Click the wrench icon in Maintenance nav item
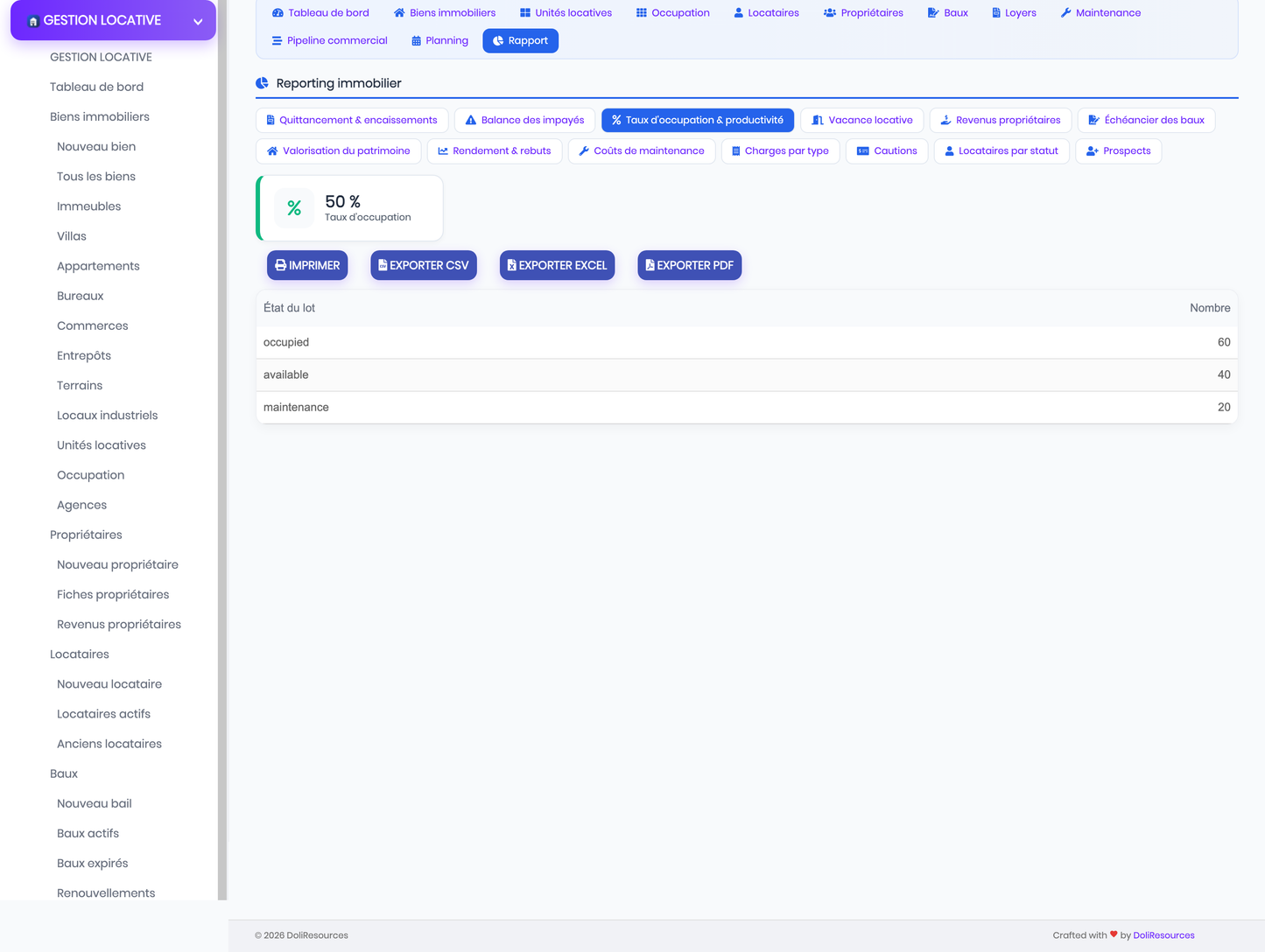Image resolution: width=1265 pixels, height=952 pixels. pyautogui.click(x=1065, y=13)
